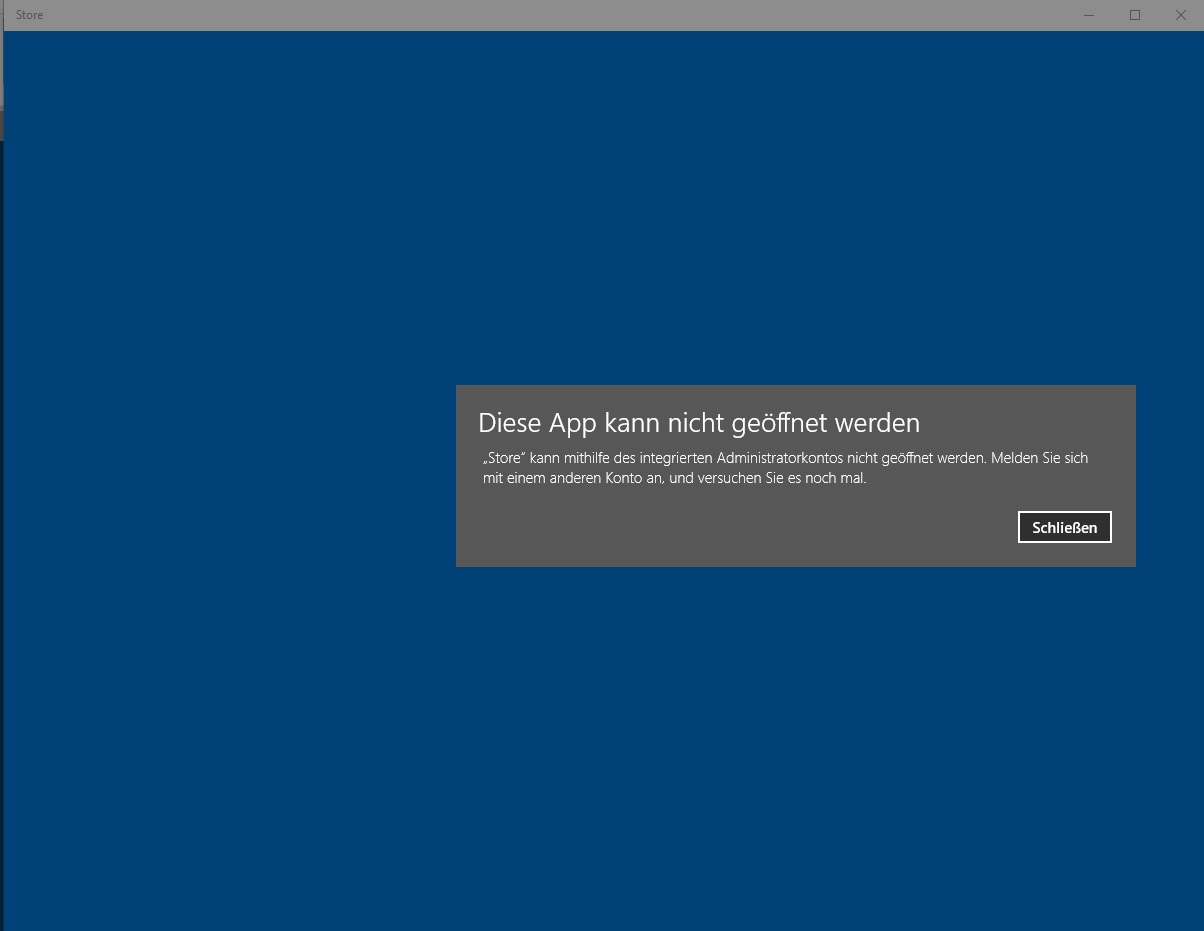
Task: Minimize the Store window
Action: [1089, 15]
